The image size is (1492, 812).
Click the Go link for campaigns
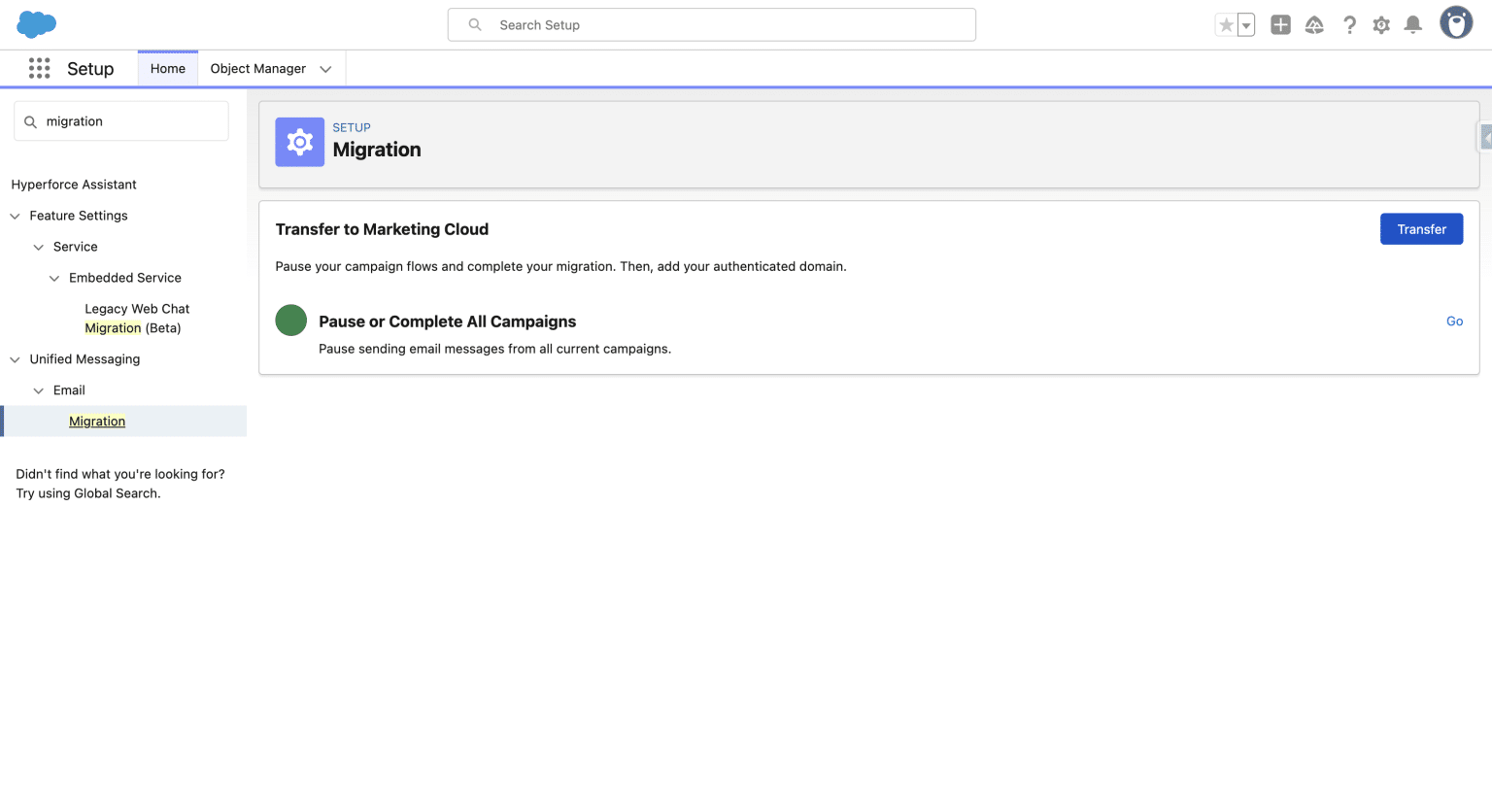click(1454, 321)
